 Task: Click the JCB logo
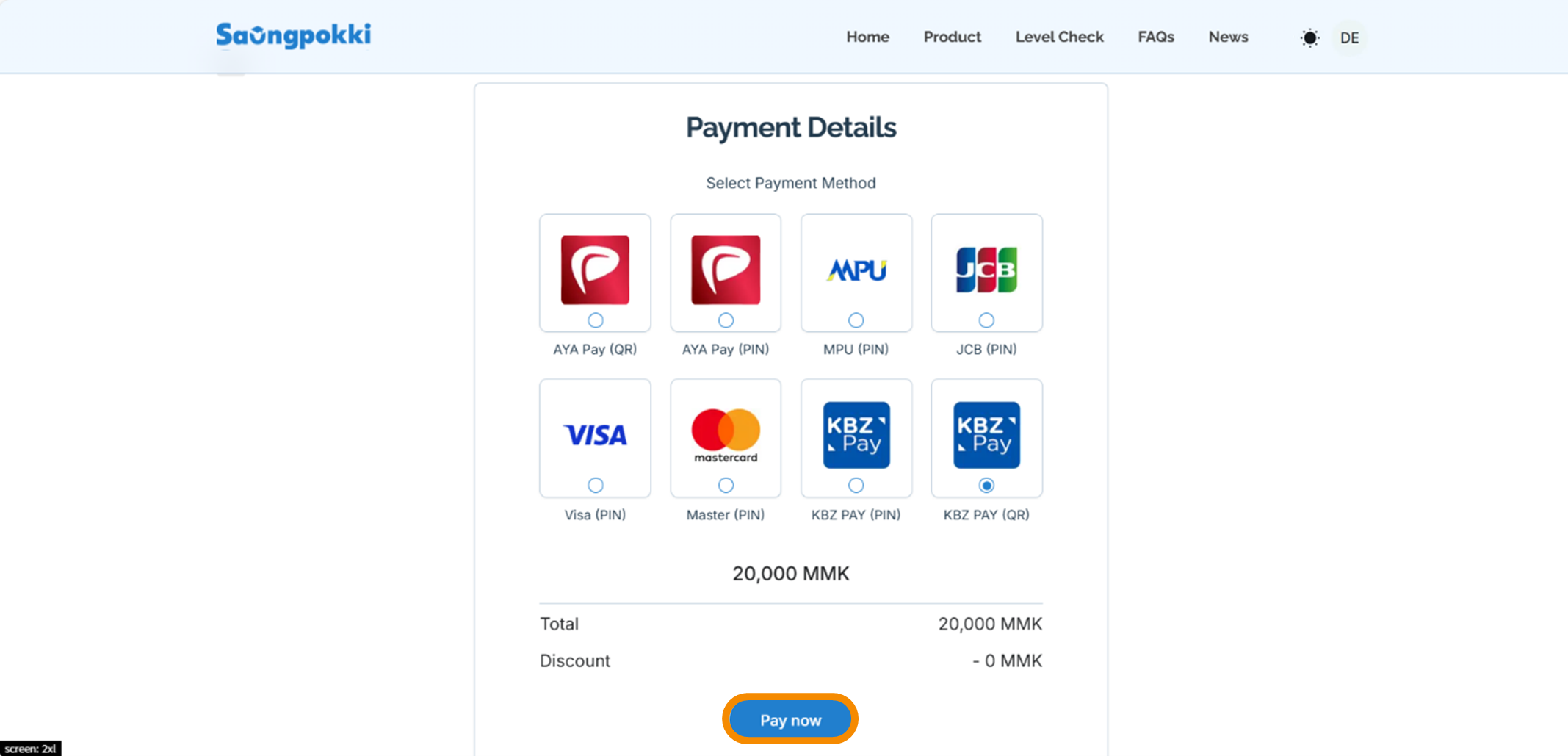tap(986, 270)
